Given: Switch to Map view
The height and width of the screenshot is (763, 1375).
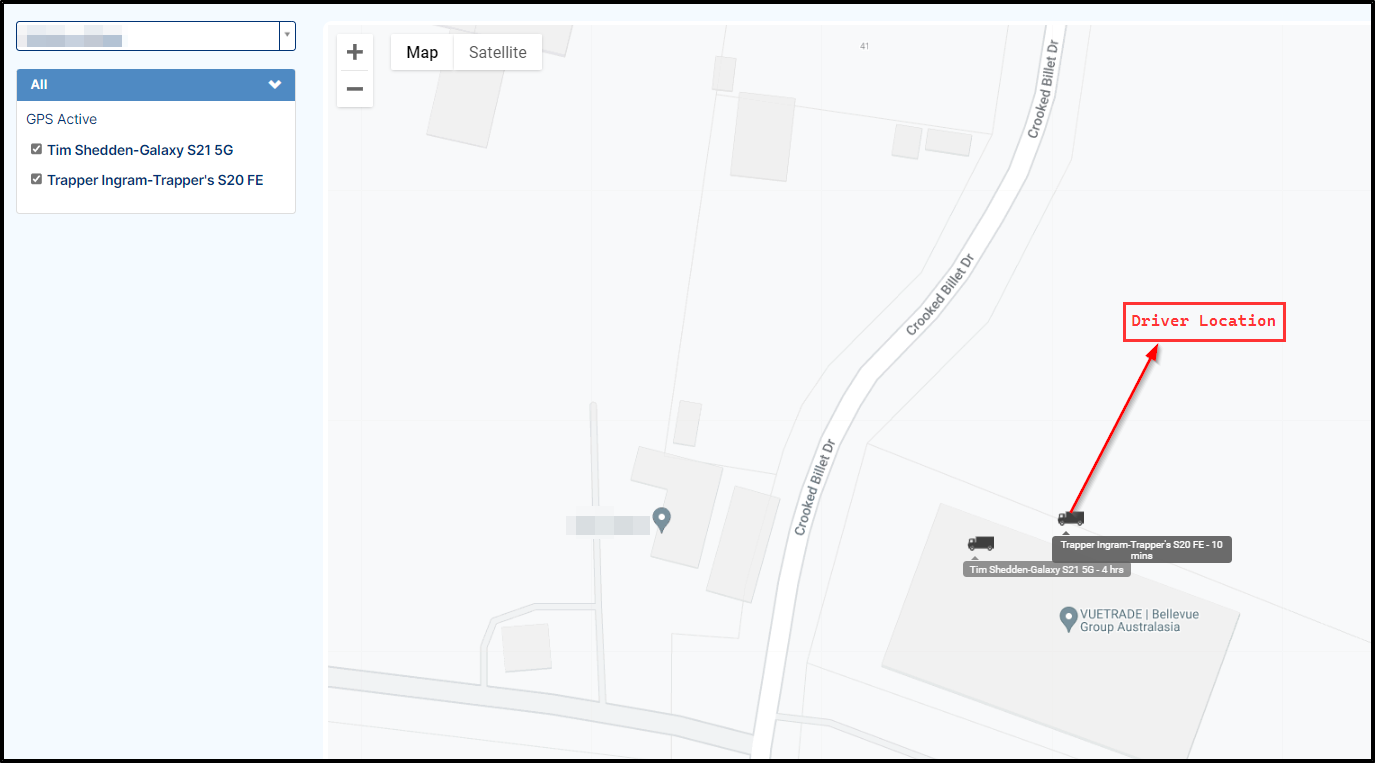Looking at the screenshot, I should tap(422, 52).
